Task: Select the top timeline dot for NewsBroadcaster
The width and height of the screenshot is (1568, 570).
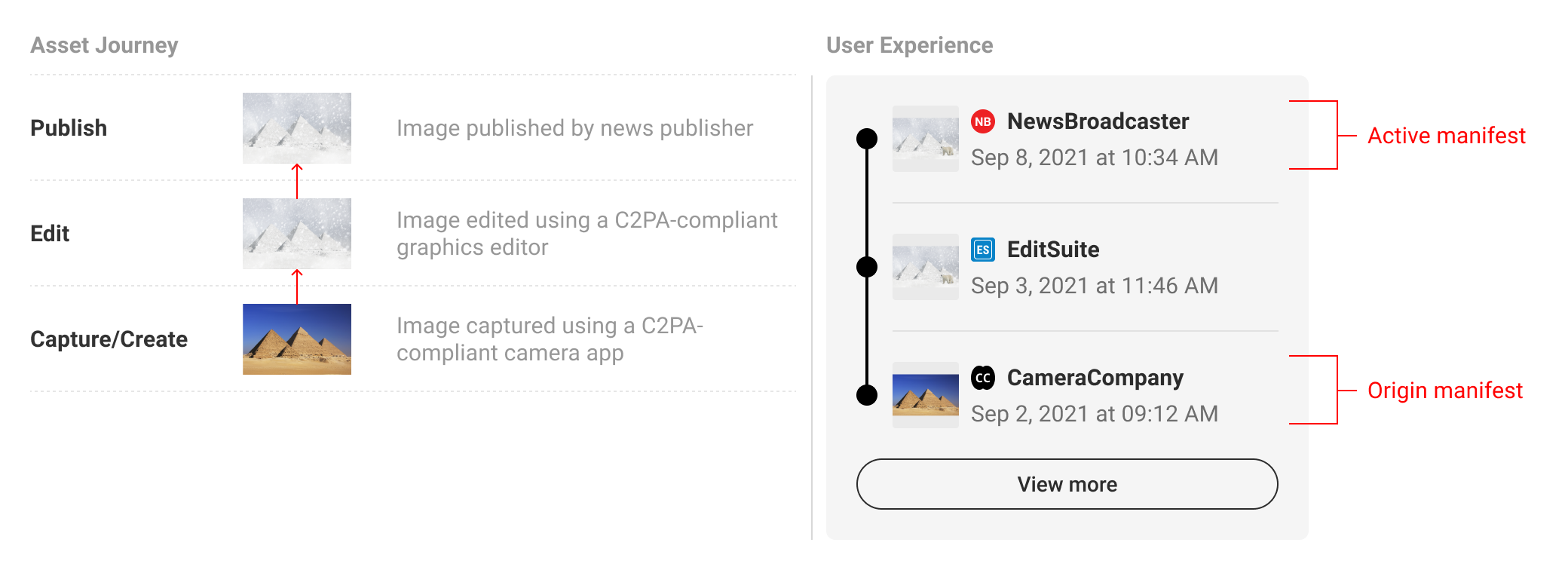Action: coord(868,139)
